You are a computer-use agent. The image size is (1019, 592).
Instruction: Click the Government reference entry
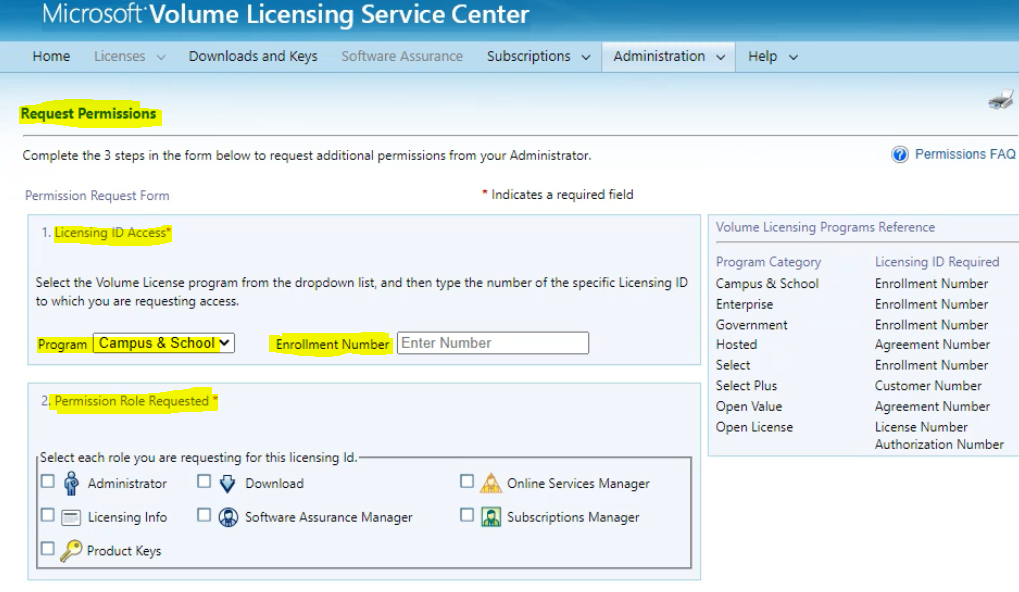(x=751, y=324)
